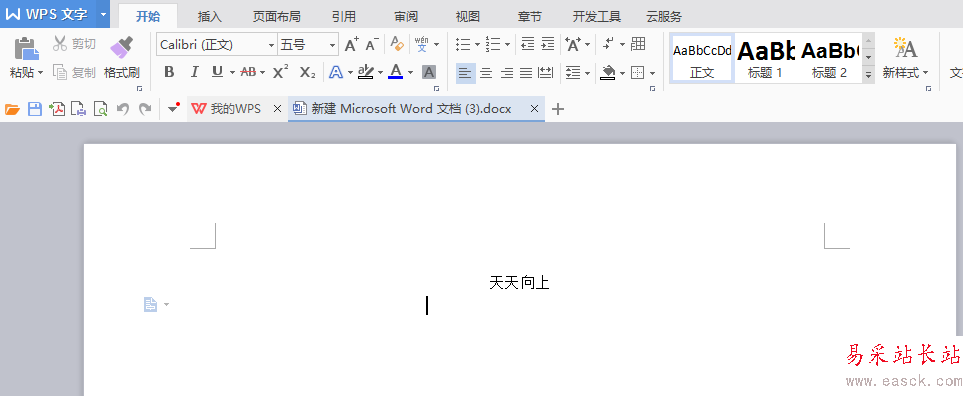Switch to the 开始 tab
The width and height of the screenshot is (963, 396).
pyautogui.click(x=148, y=17)
